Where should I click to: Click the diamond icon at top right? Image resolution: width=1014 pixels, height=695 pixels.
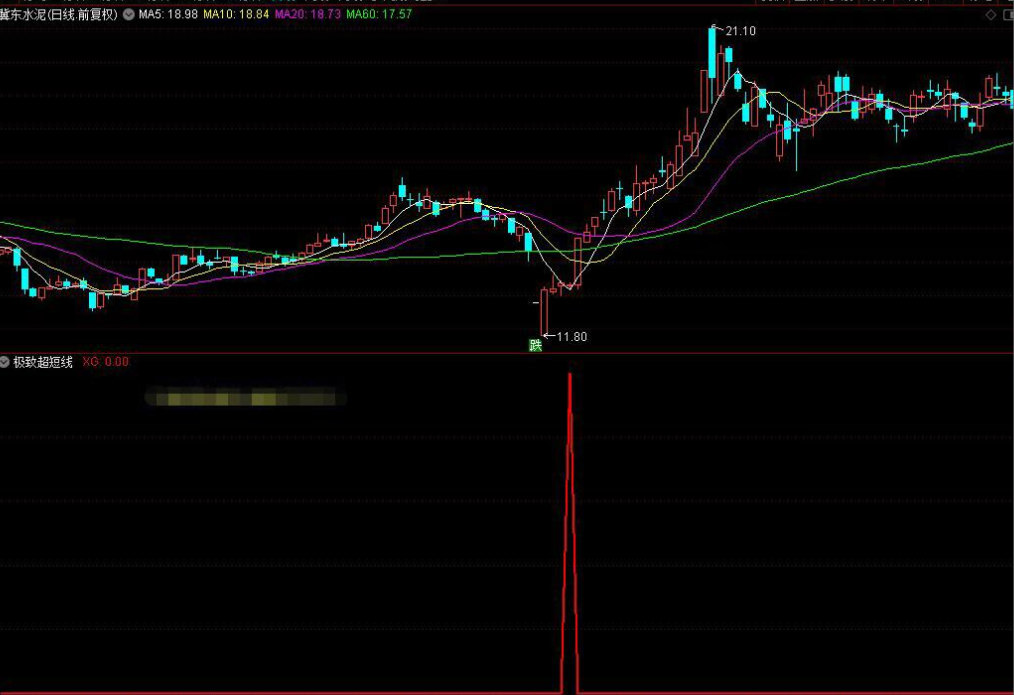point(991,15)
